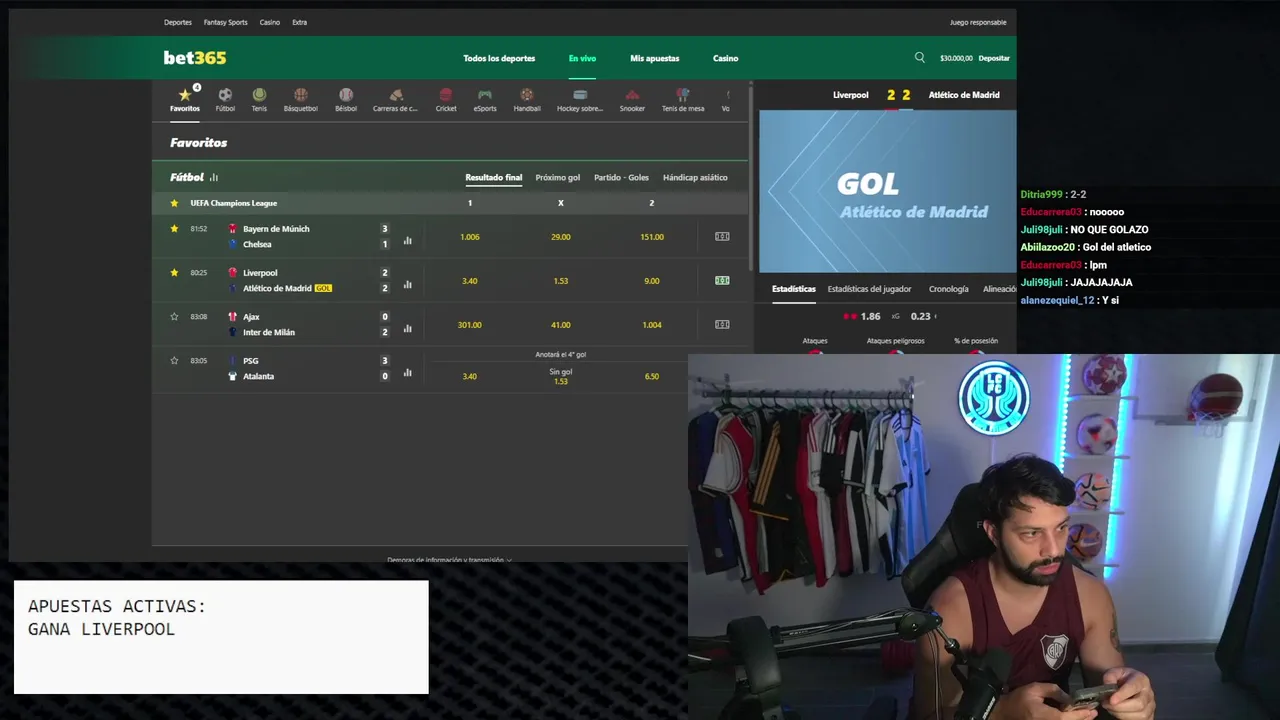Screen dimensions: 1280x720
Task: Switch to Hándicap asiático market tab
Action: point(695,178)
